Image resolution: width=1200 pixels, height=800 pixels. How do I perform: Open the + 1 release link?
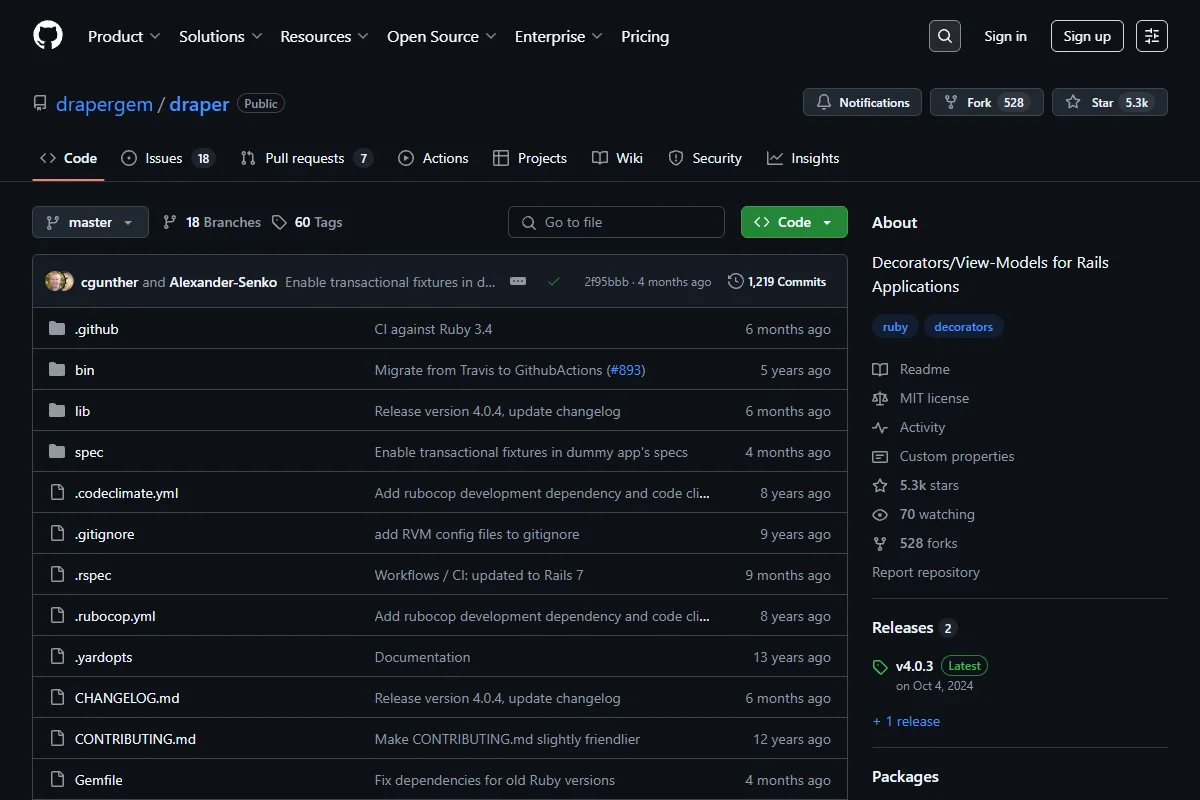(906, 721)
